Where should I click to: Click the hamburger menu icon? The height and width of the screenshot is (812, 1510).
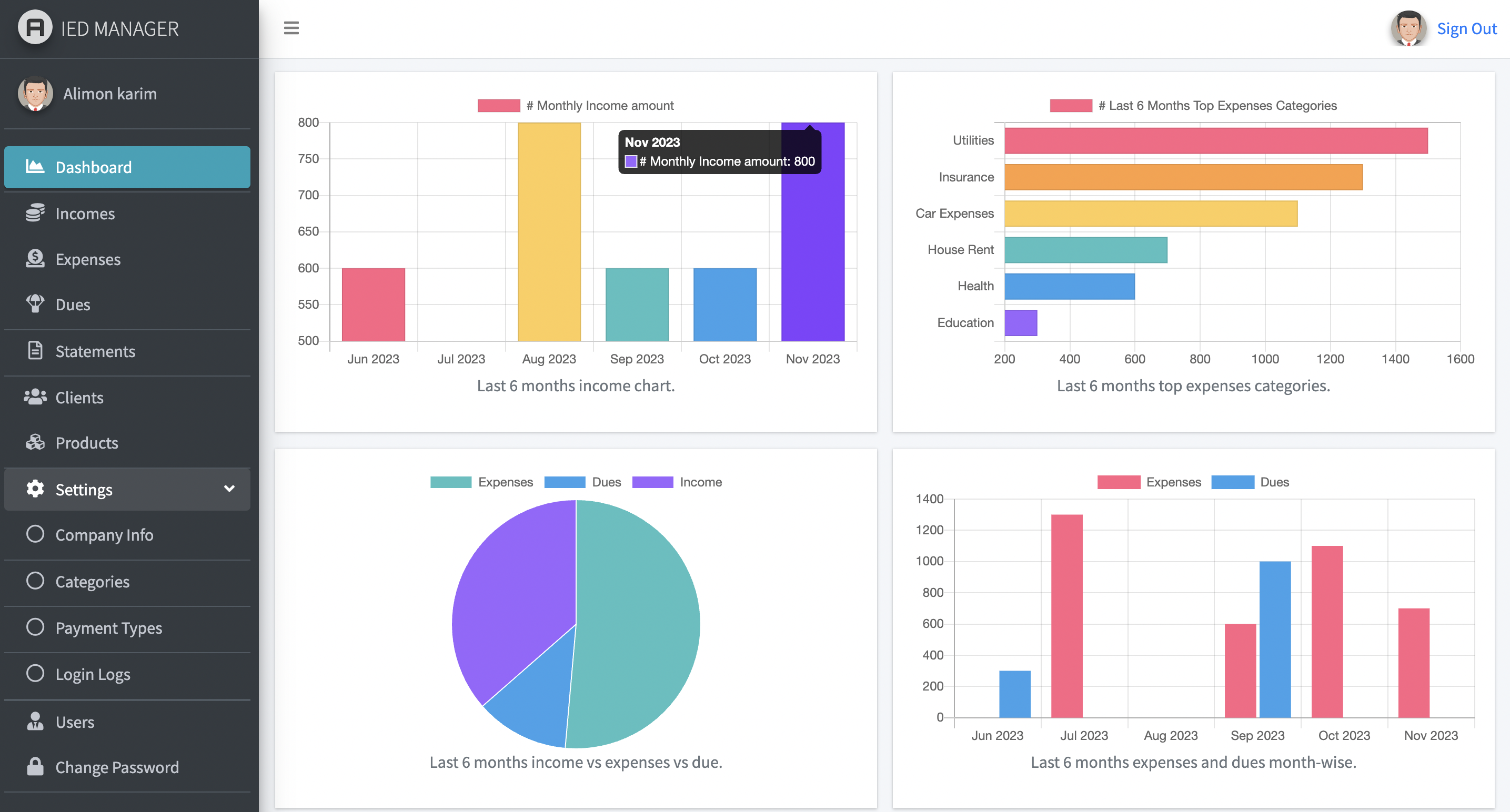[x=291, y=27]
